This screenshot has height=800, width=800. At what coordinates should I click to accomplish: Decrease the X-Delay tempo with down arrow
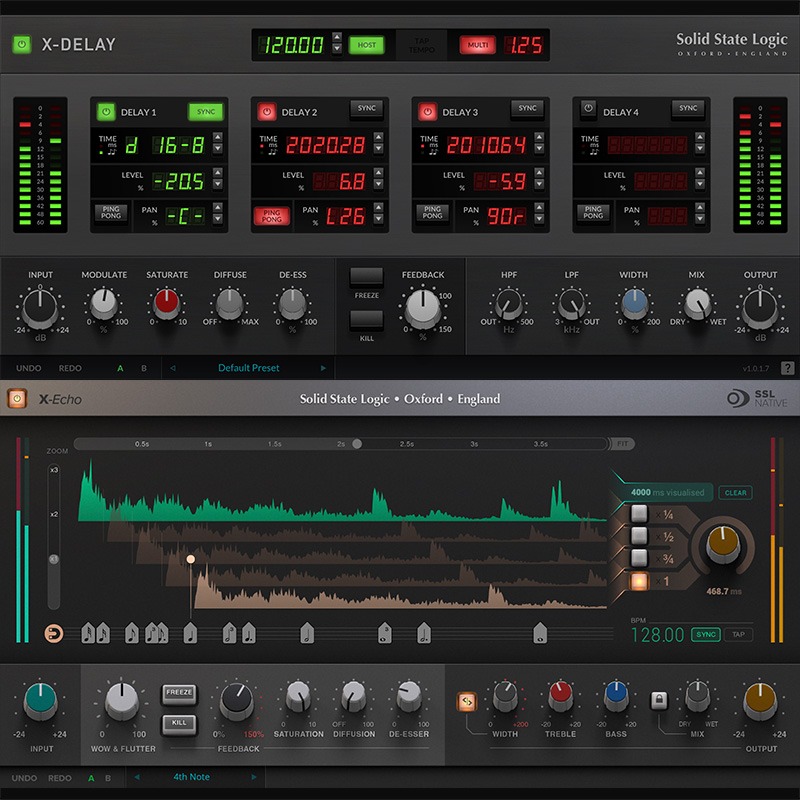[337, 49]
